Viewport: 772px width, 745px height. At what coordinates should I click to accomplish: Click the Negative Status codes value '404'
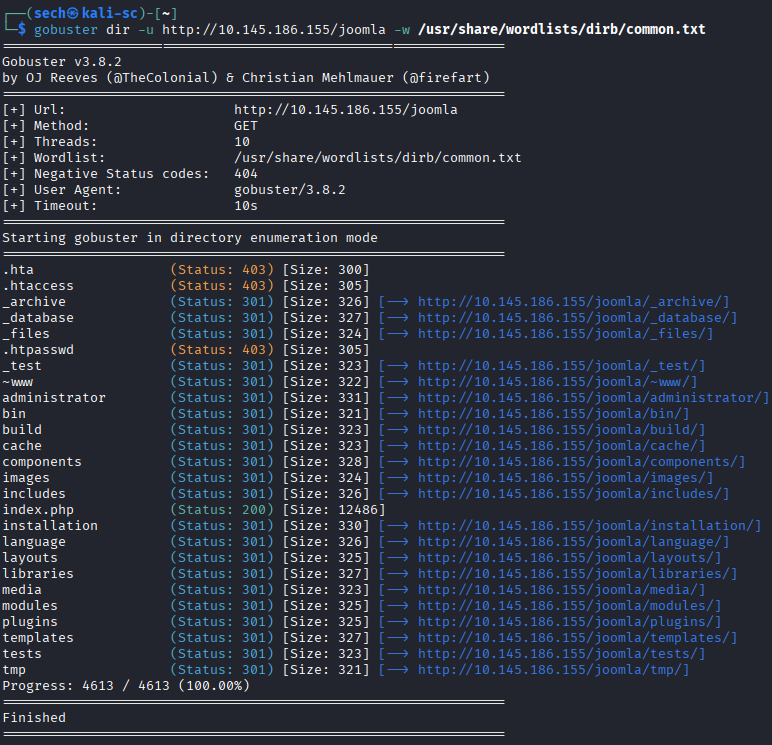click(x=246, y=174)
